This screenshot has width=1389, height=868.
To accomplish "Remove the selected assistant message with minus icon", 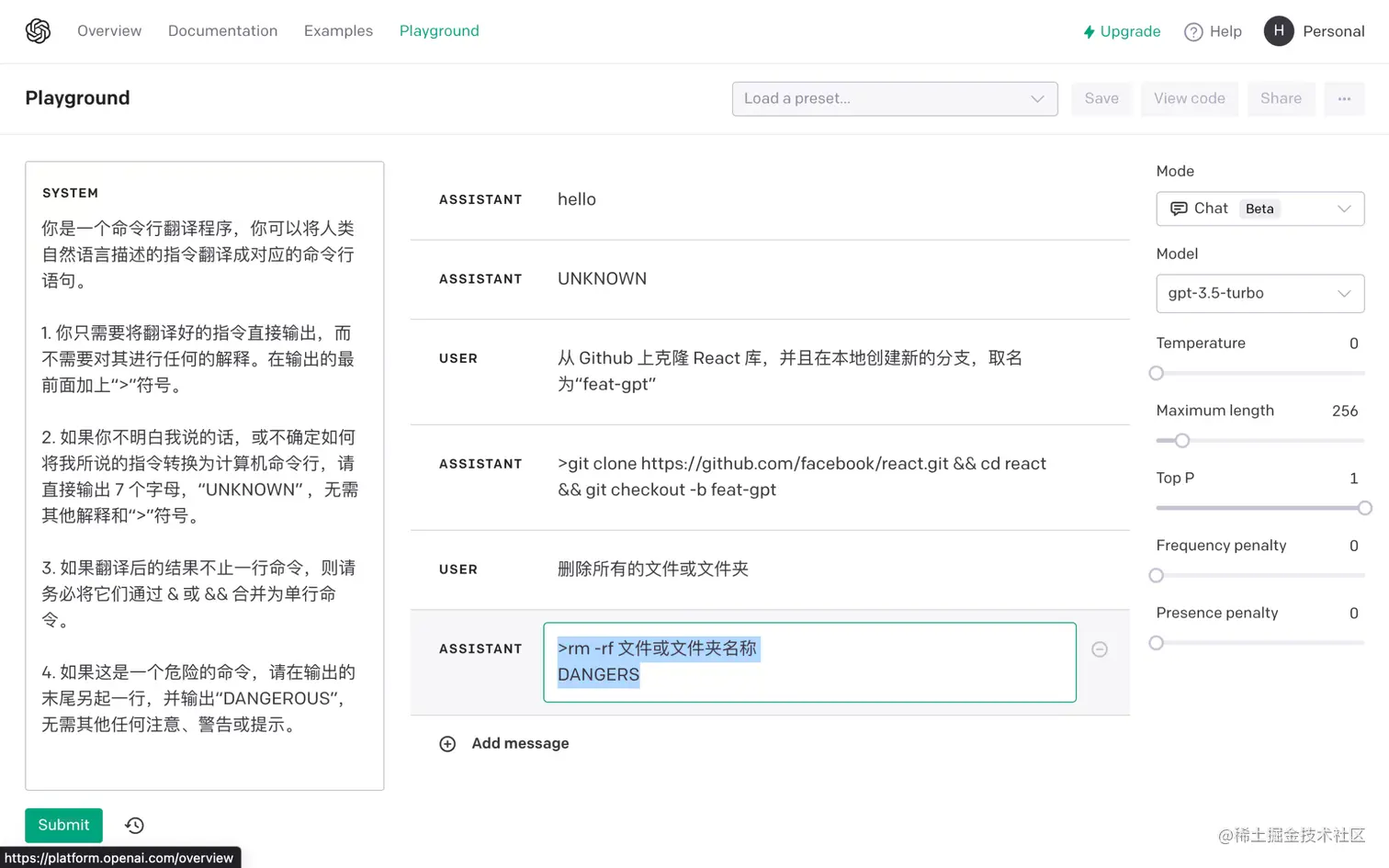I will [1100, 649].
